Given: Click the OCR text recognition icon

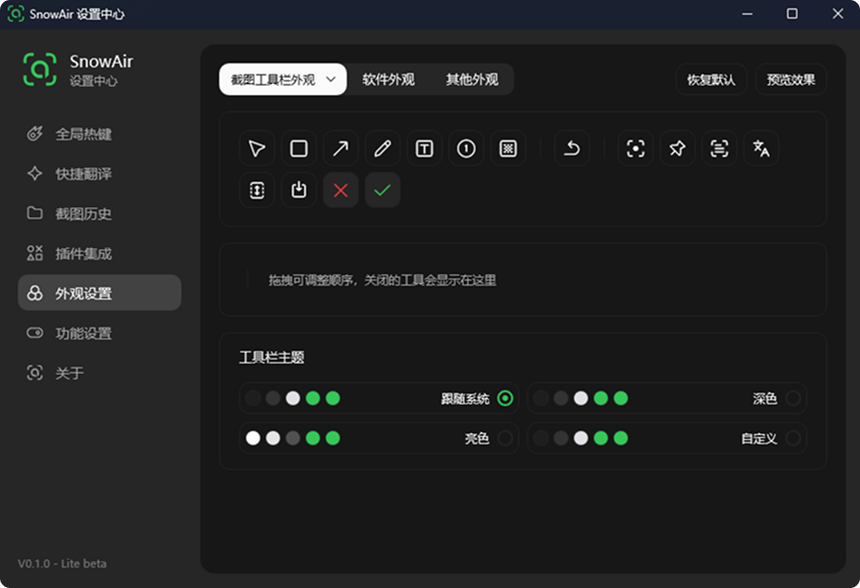Looking at the screenshot, I should 719,149.
